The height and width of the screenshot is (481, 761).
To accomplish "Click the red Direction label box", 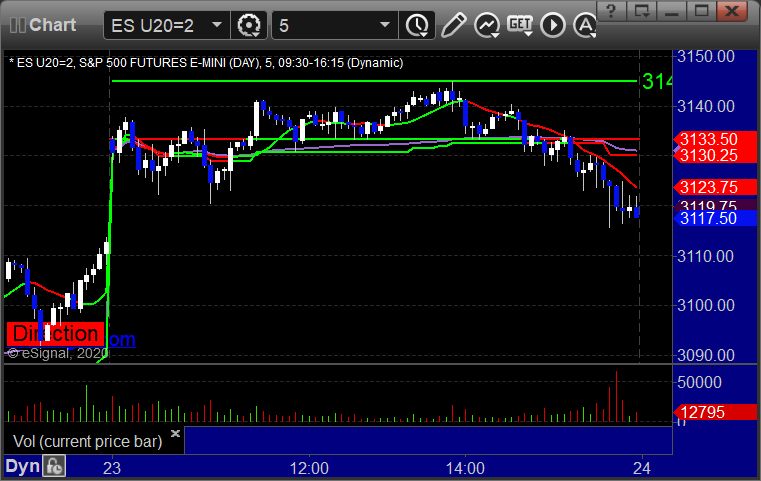I will point(55,334).
